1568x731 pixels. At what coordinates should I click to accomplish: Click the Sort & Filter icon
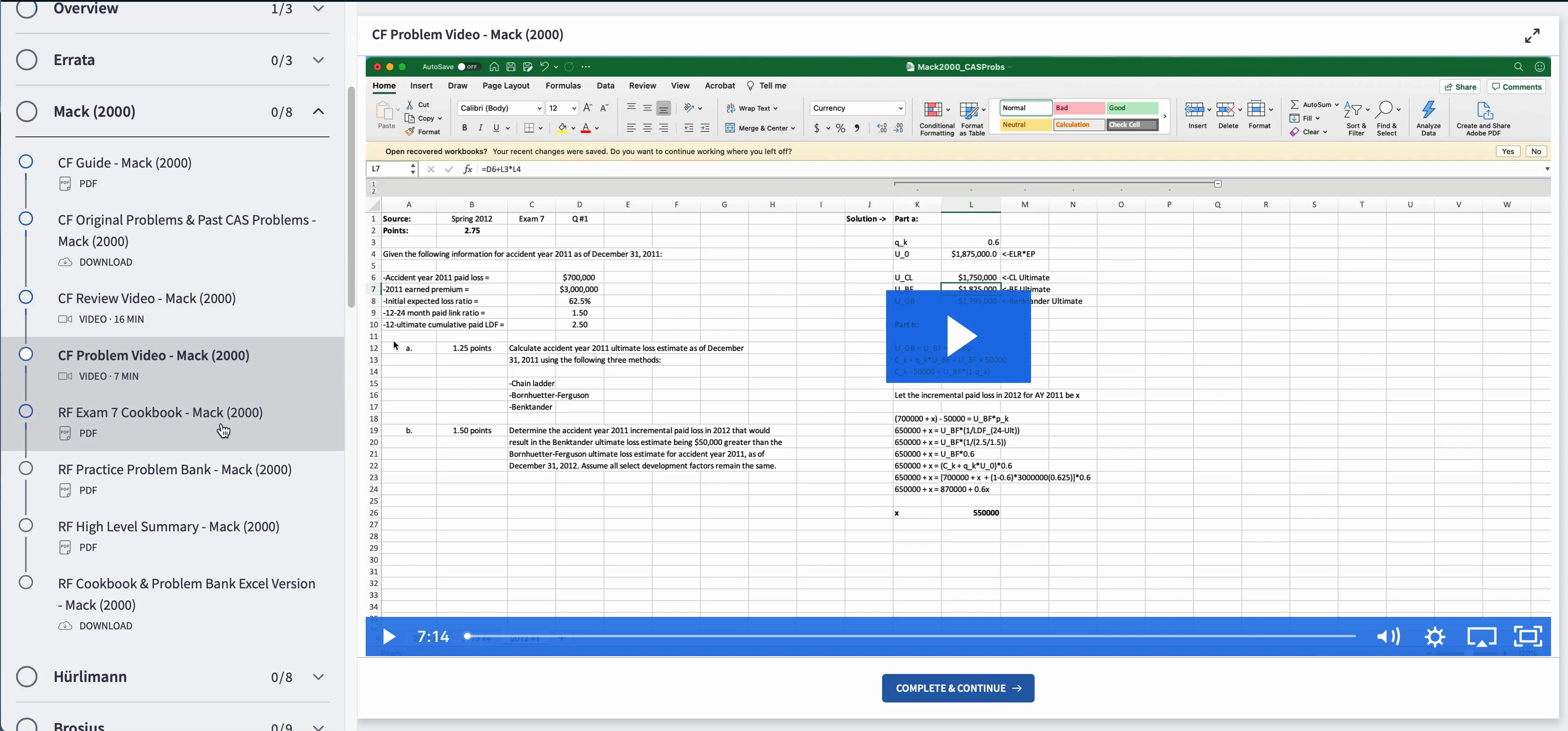pyautogui.click(x=1353, y=110)
